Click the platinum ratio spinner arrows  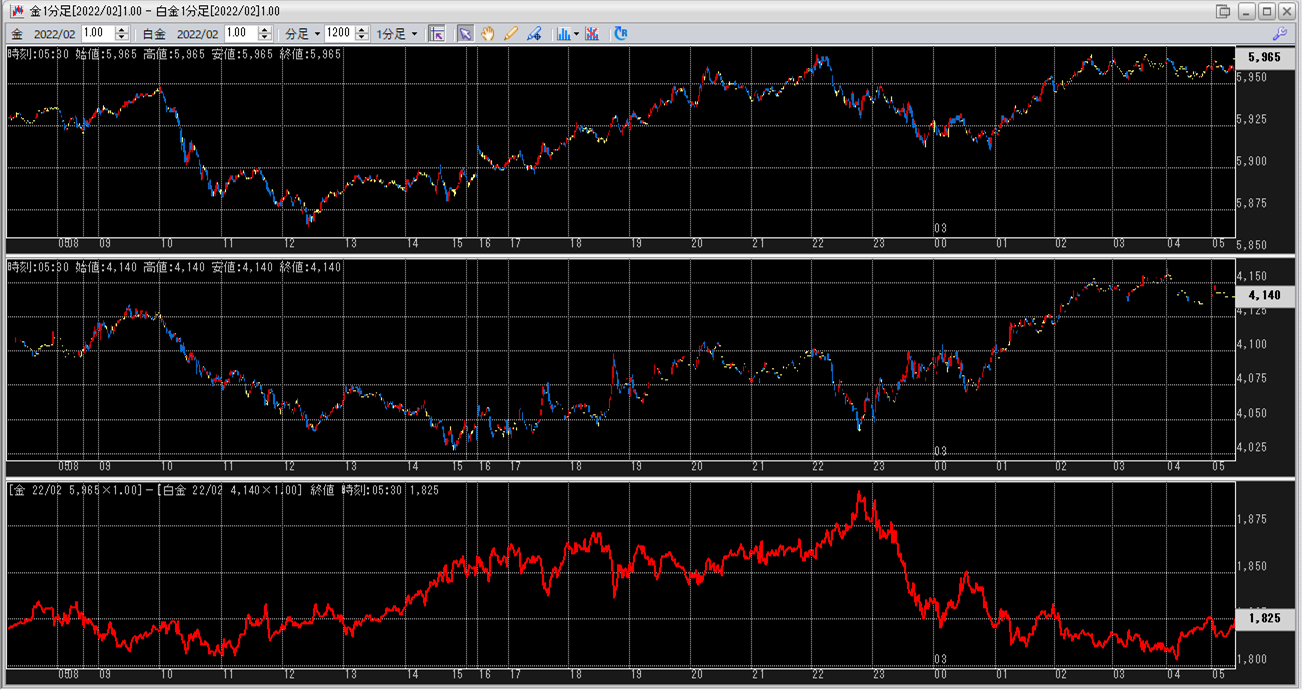click(x=266, y=33)
